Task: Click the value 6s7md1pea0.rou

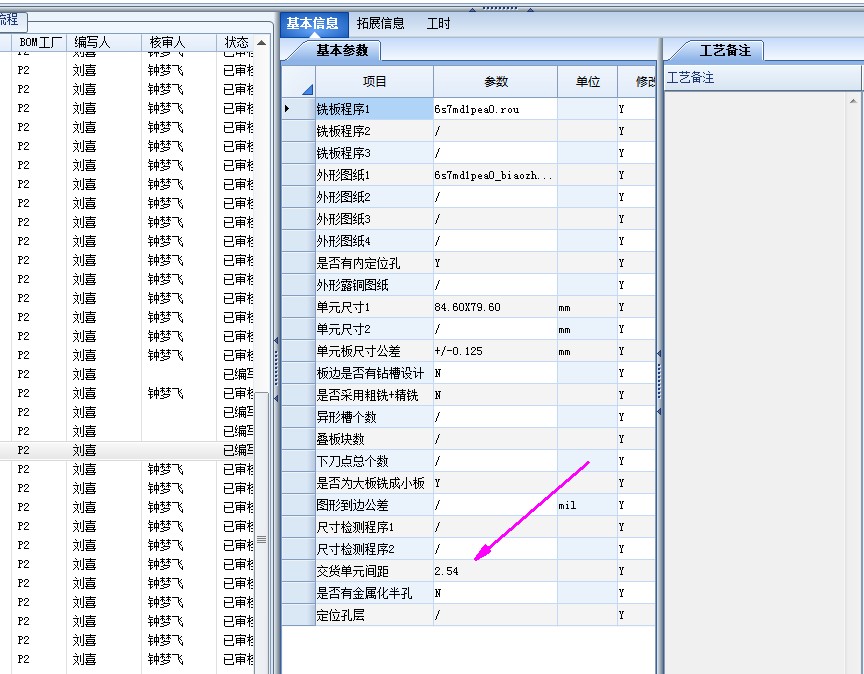Action: tap(477, 109)
